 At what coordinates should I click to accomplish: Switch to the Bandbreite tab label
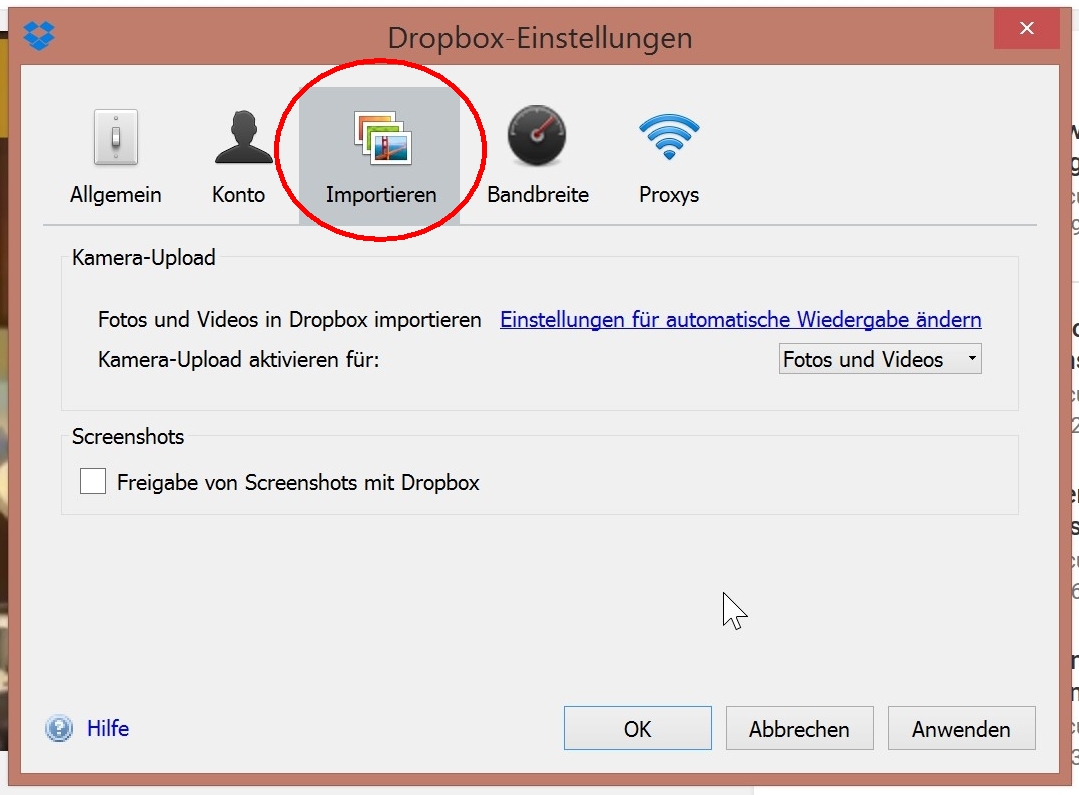537,195
